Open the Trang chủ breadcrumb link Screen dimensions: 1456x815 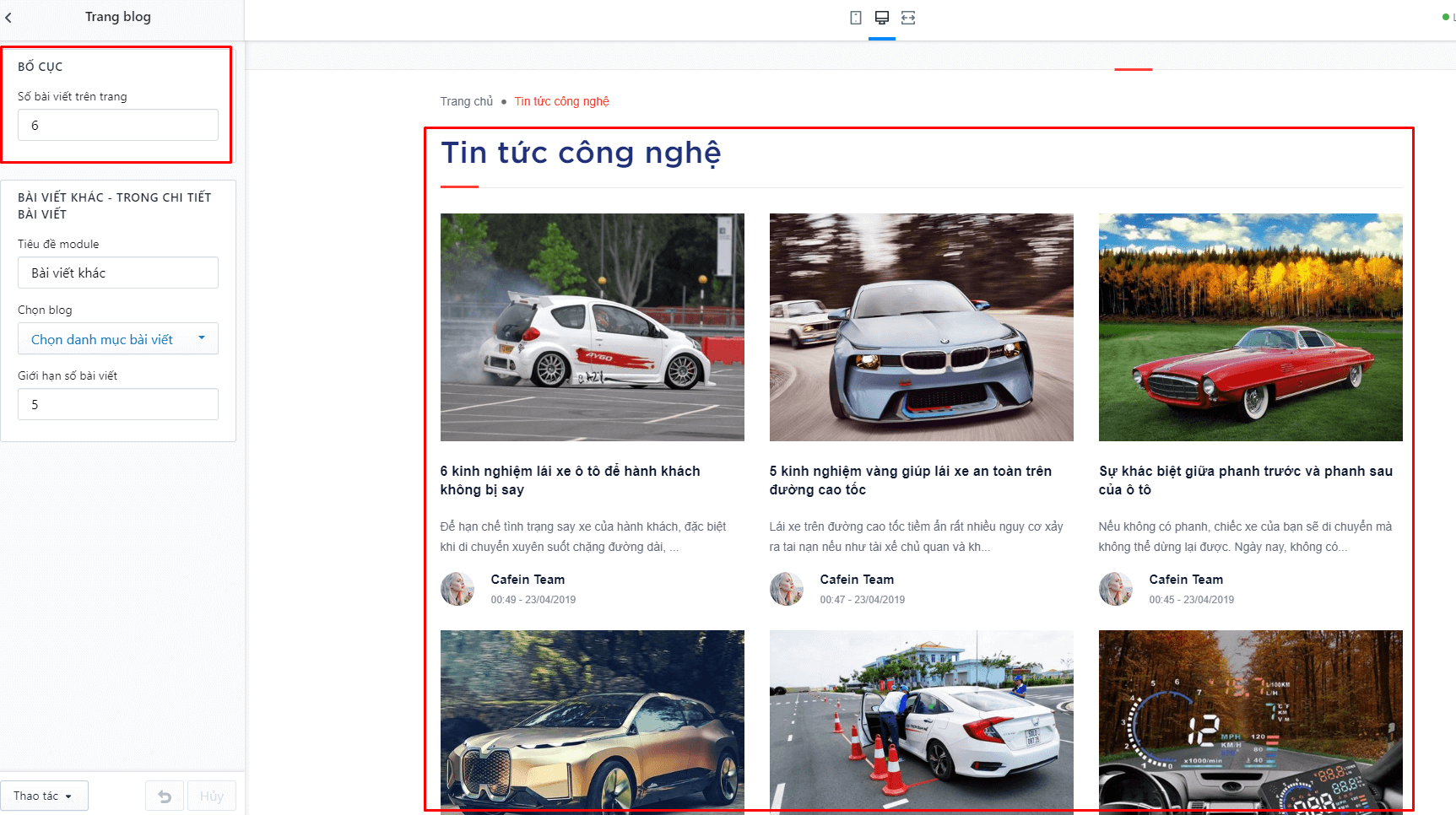click(x=466, y=101)
